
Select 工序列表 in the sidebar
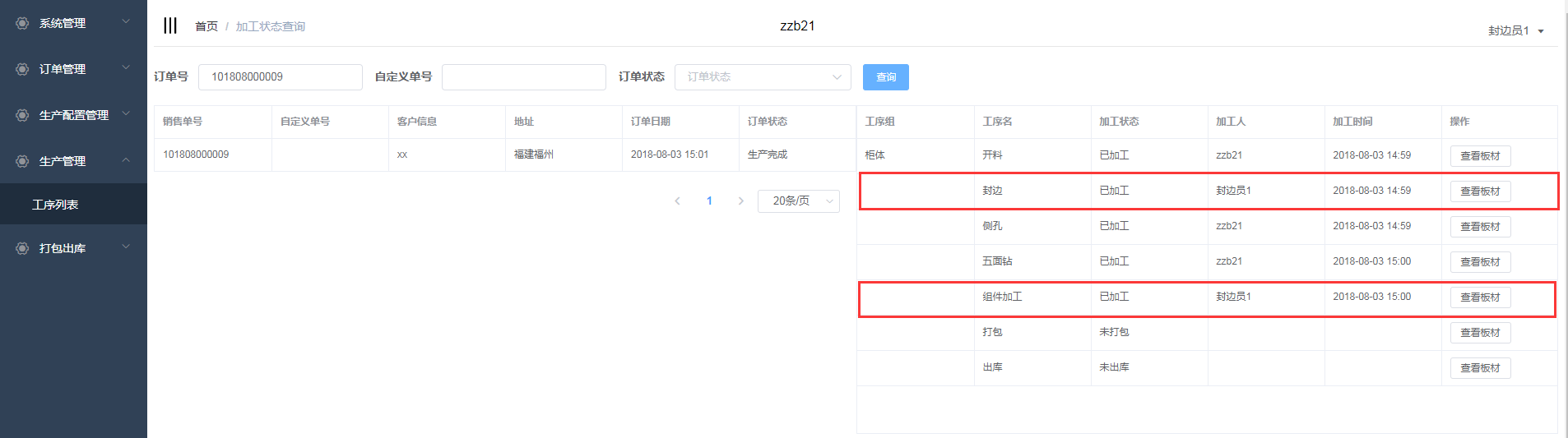55,205
